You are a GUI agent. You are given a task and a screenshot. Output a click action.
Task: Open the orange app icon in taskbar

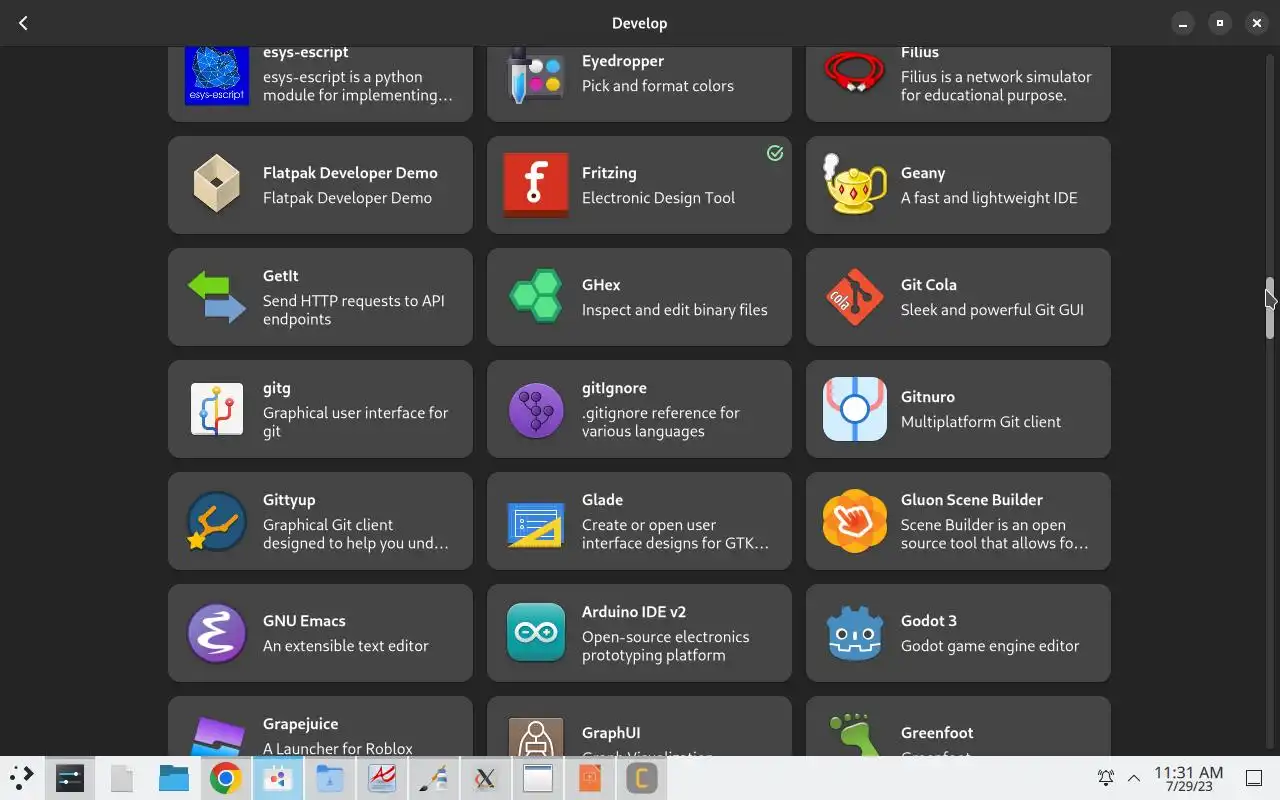point(590,778)
